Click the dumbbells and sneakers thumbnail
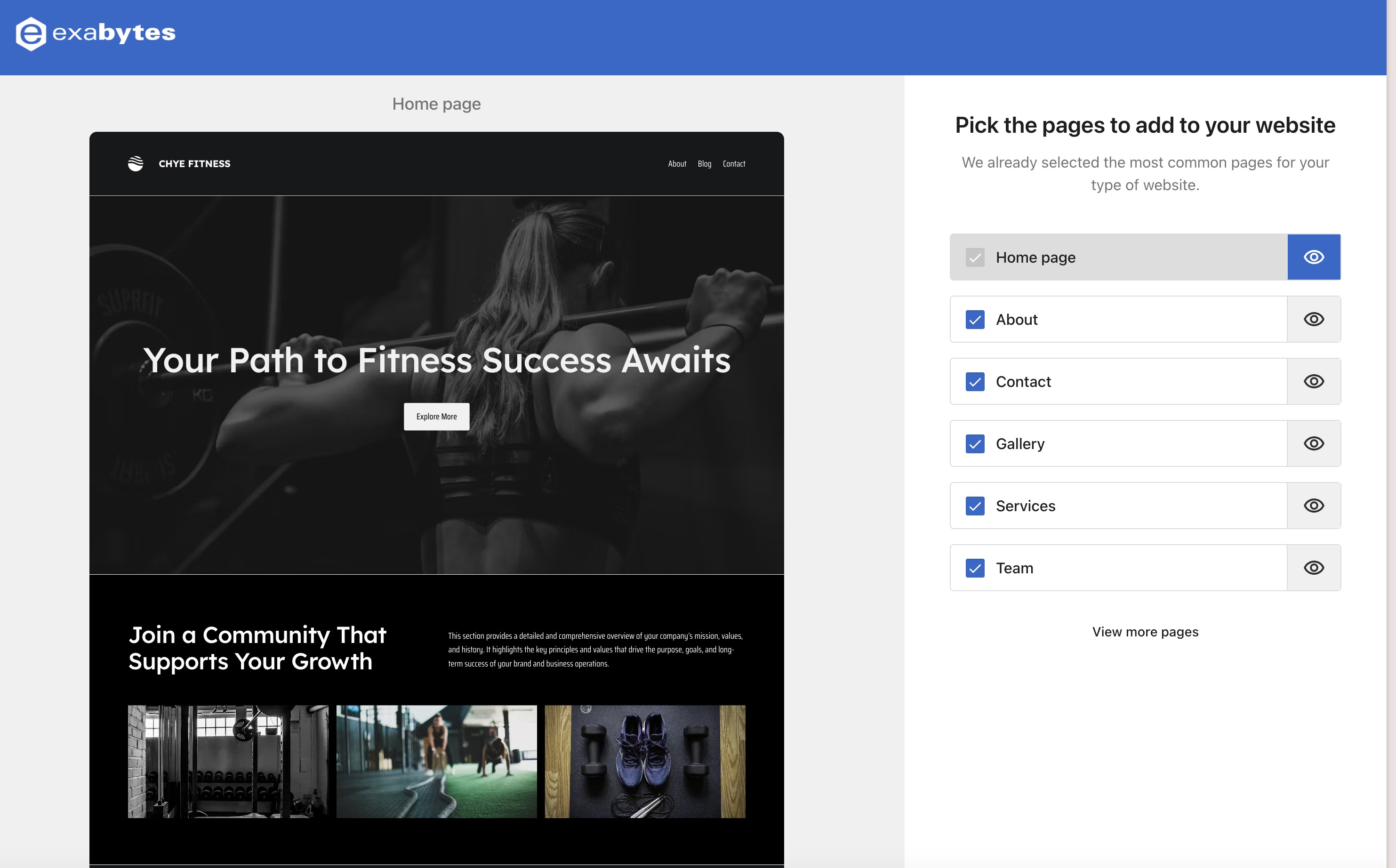 (x=645, y=761)
